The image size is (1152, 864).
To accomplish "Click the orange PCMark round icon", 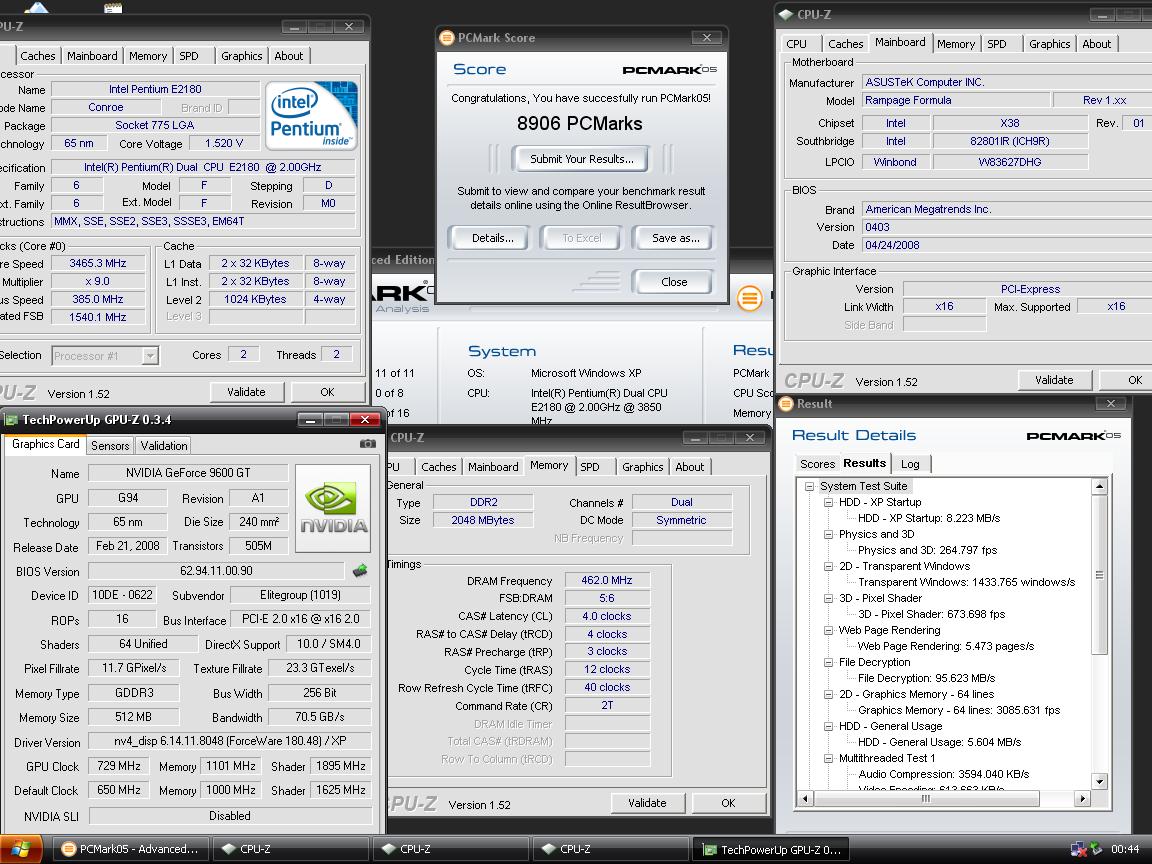I will [x=749, y=298].
